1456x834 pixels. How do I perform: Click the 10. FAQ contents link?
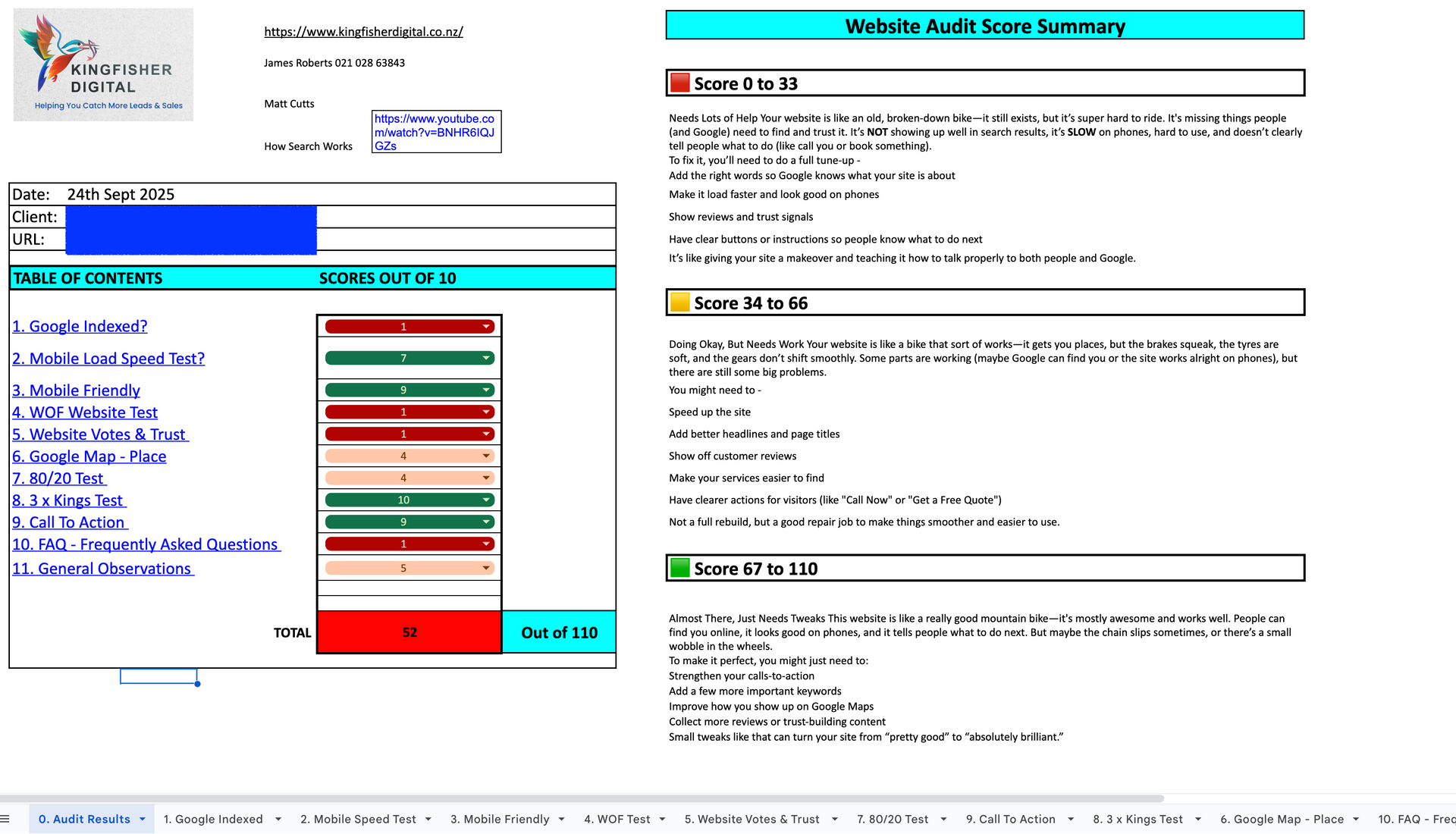coord(146,544)
